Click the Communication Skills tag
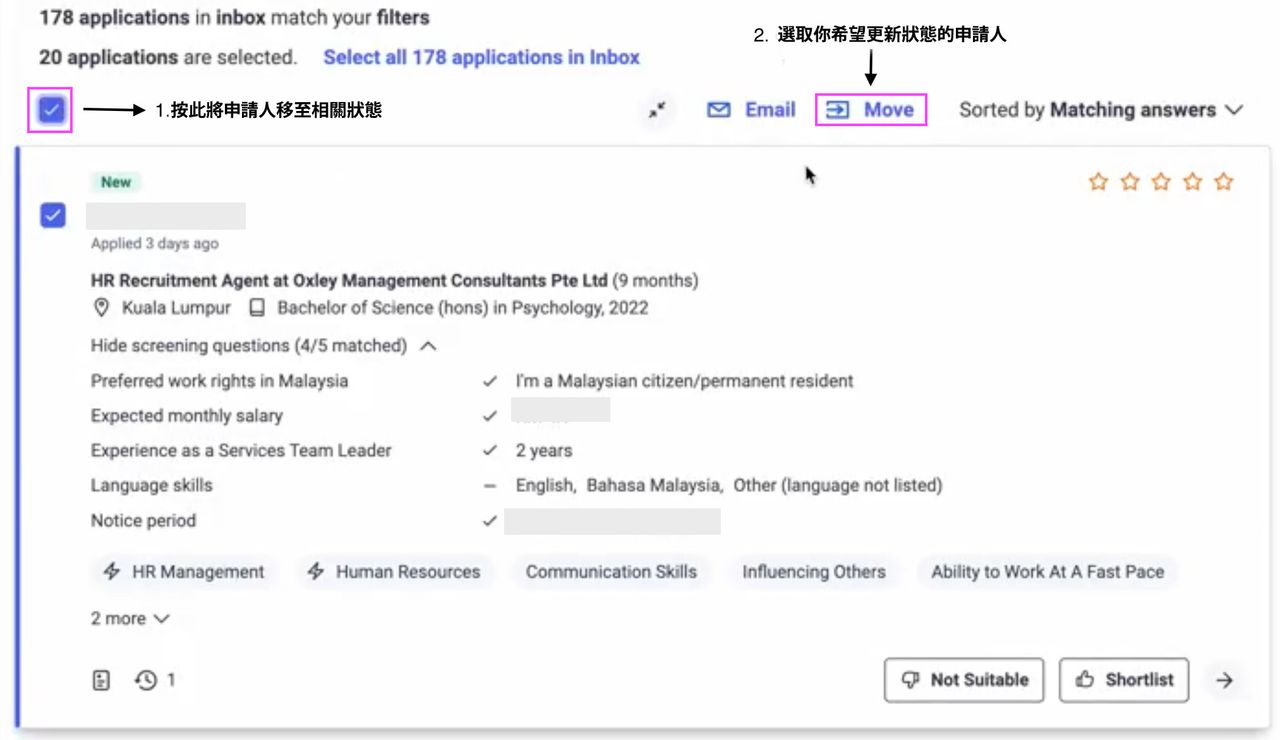 click(x=611, y=572)
